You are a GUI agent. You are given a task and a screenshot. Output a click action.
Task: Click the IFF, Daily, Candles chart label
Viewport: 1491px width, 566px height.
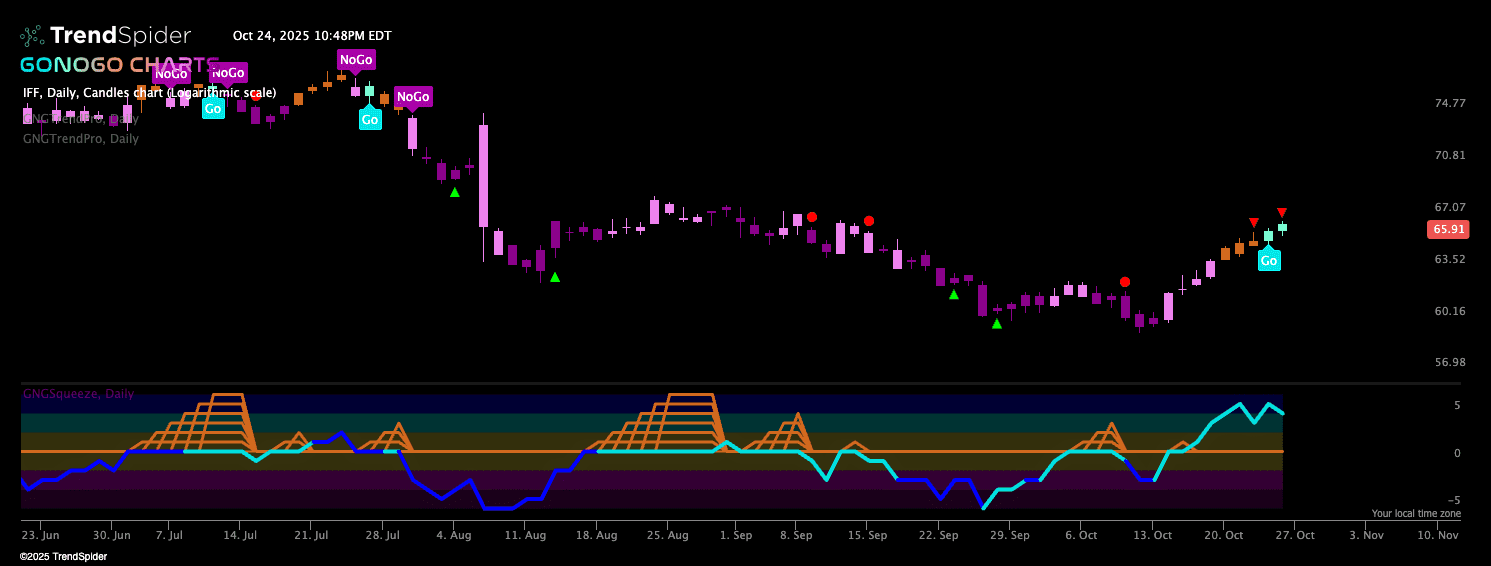tap(150, 93)
